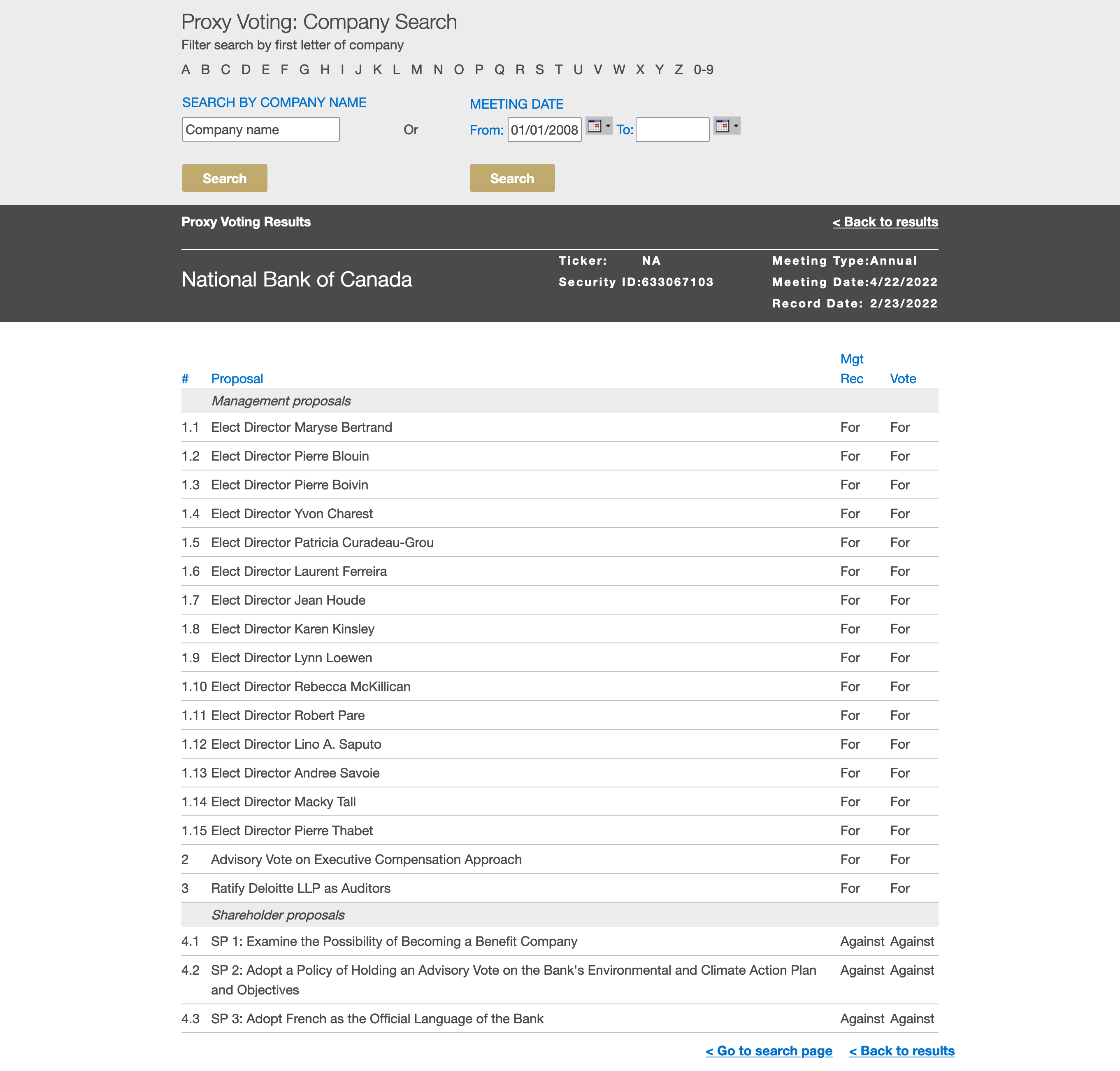Click bottom Back to results link
1120x1071 pixels.
click(902, 1051)
